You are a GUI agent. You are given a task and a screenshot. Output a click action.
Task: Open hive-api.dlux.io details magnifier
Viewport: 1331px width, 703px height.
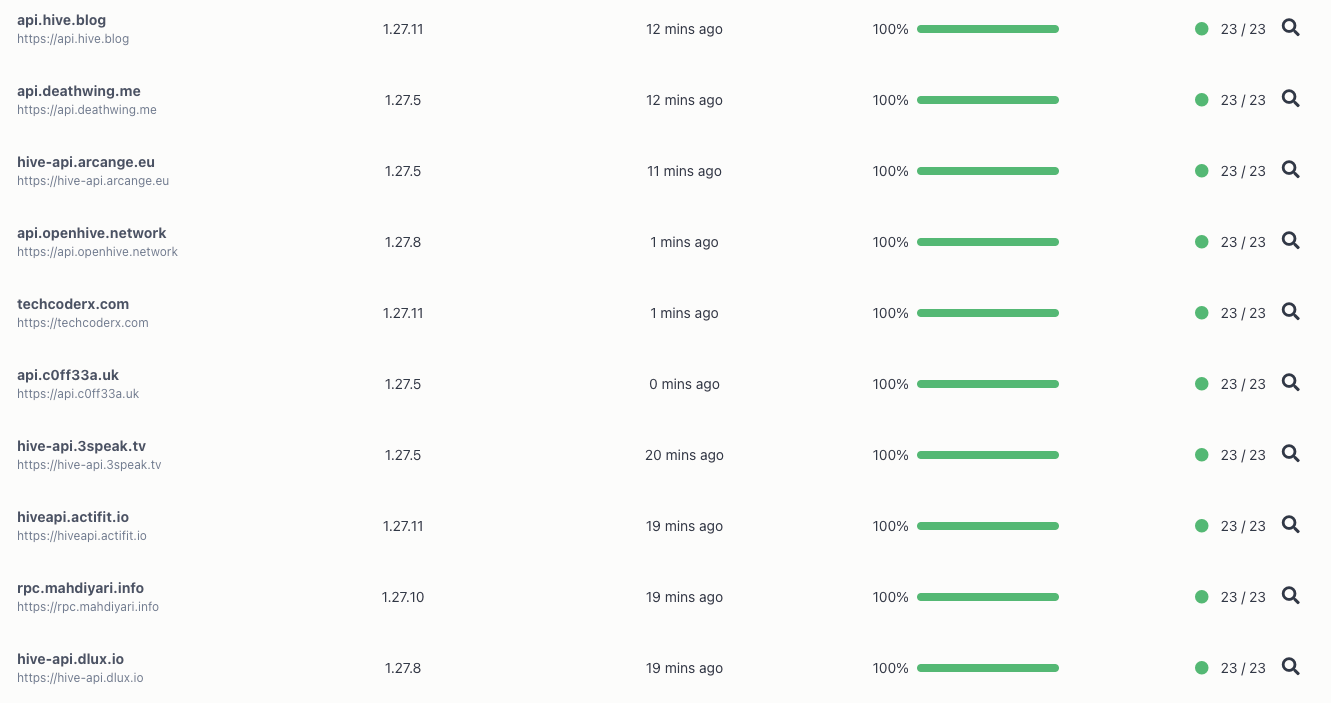(x=1291, y=667)
